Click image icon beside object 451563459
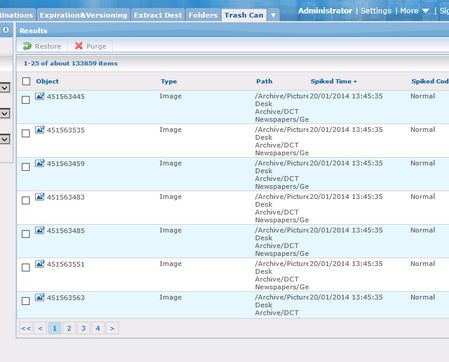Screen dimensions: 449x362 (x=40, y=163)
